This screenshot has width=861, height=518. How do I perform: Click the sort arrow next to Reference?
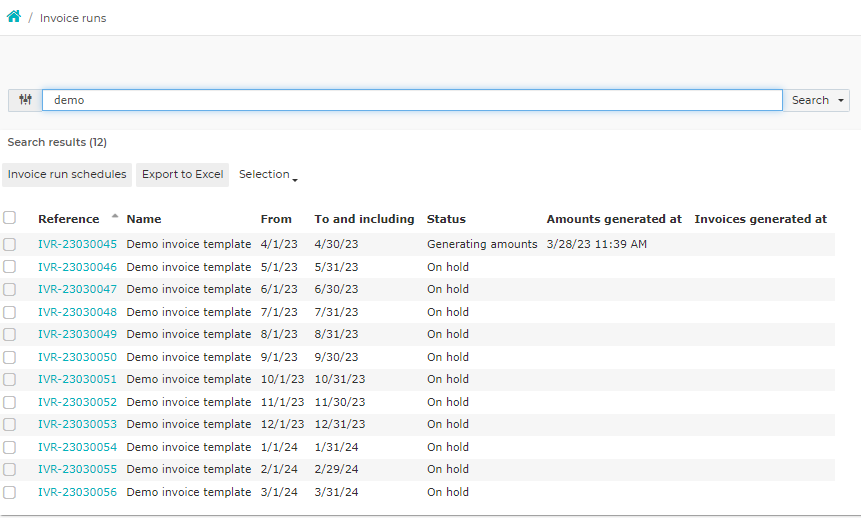pyautogui.click(x=115, y=216)
